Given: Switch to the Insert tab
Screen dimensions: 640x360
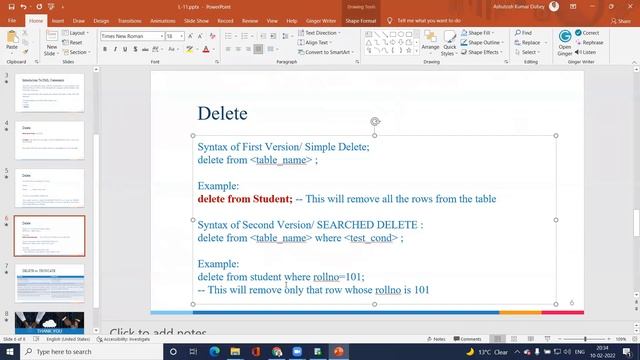Looking at the screenshot, I should [x=58, y=20].
